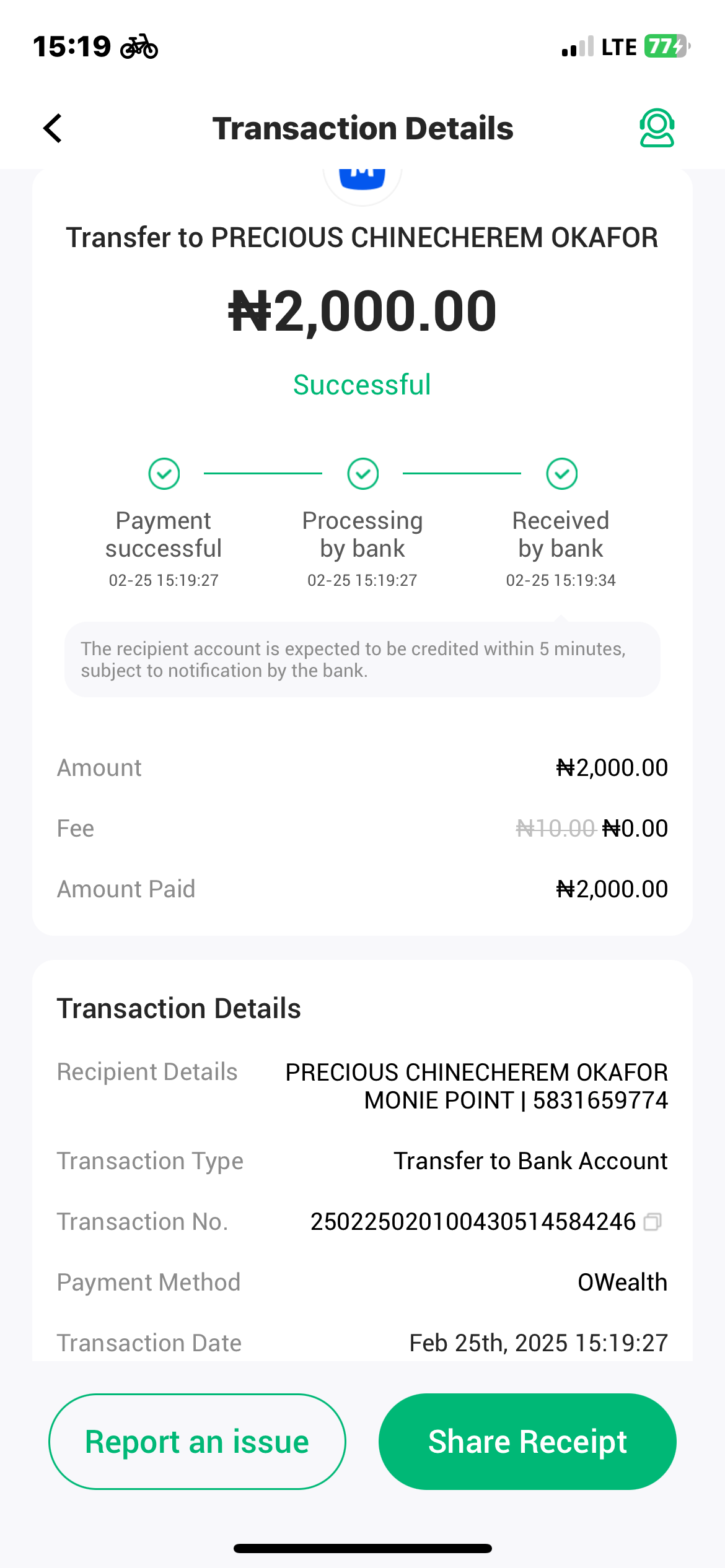Copy the transaction number icon
This screenshot has width=725, height=1568.
(652, 1222)
